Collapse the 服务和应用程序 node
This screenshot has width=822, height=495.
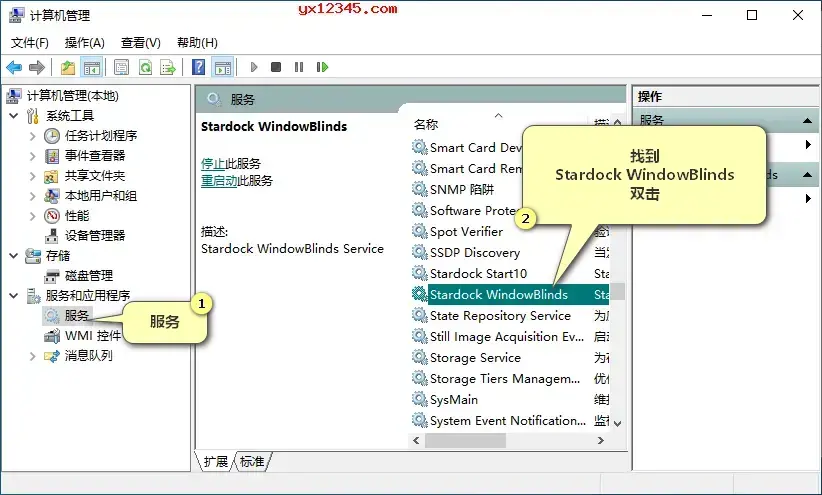point(14,295)
